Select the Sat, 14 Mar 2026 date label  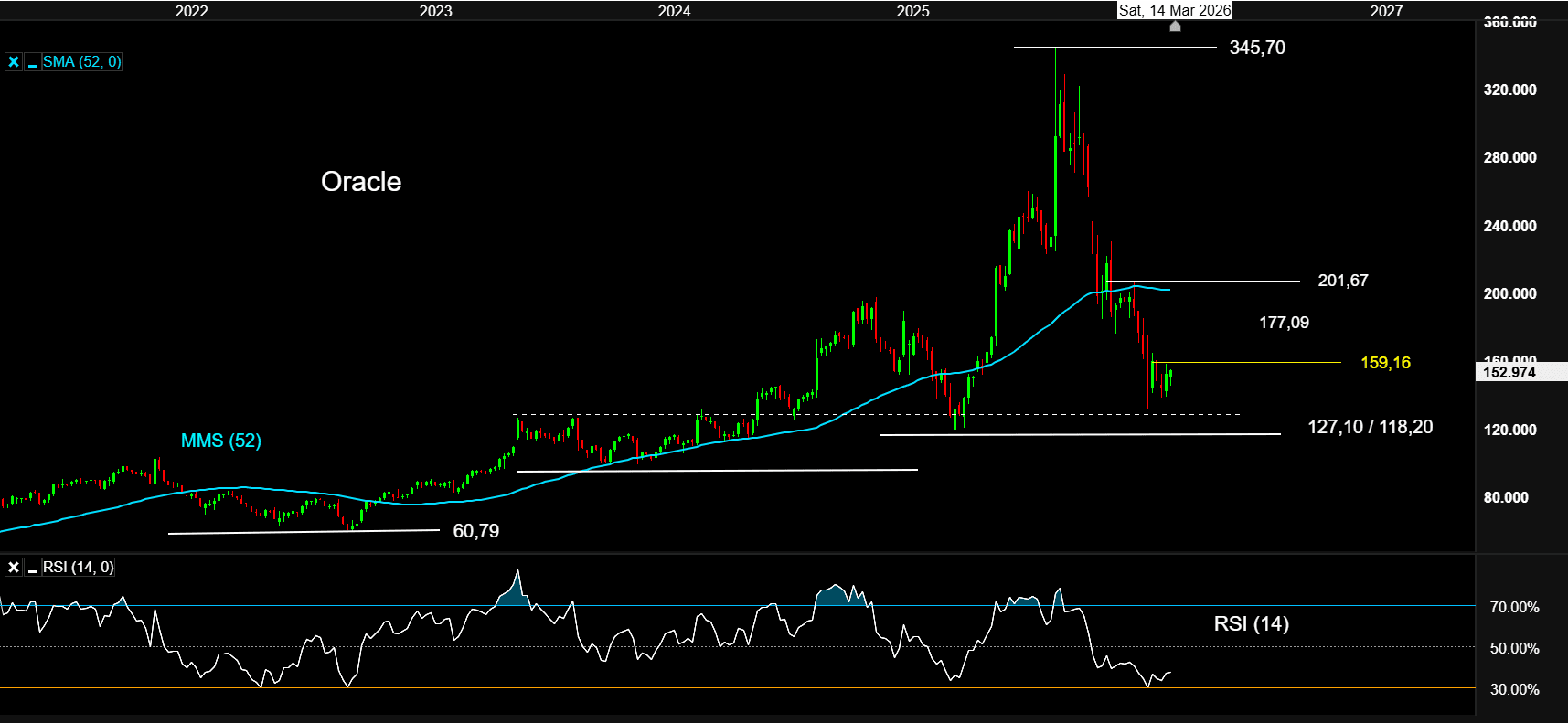(1175, 10)
